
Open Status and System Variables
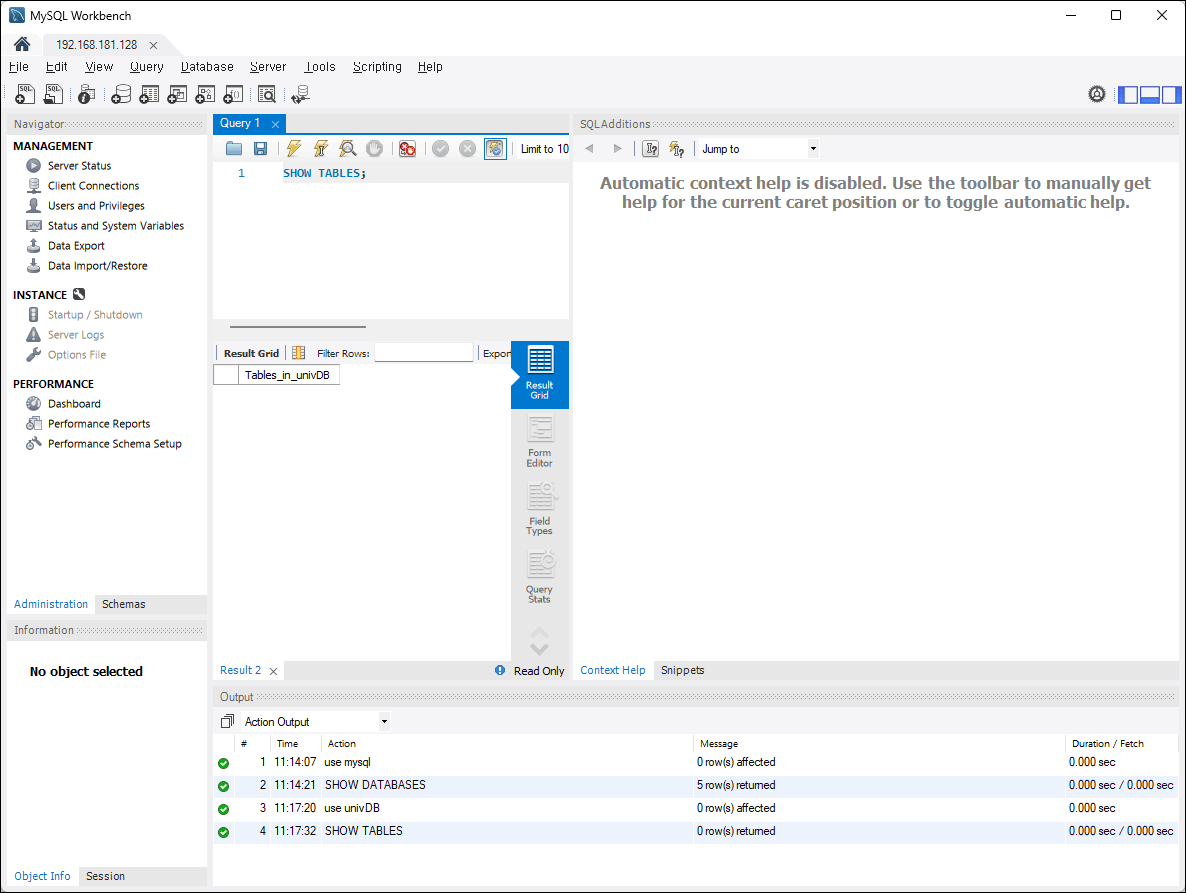point(116,225)
